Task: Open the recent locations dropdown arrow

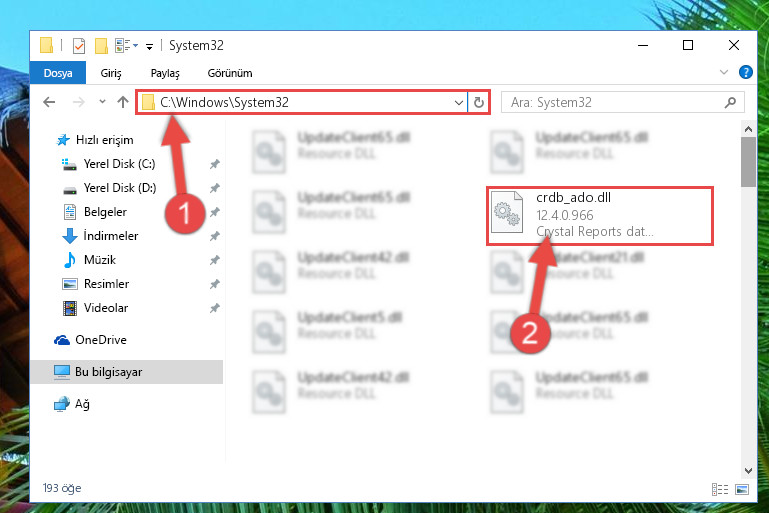Action: tap(102, 102)
